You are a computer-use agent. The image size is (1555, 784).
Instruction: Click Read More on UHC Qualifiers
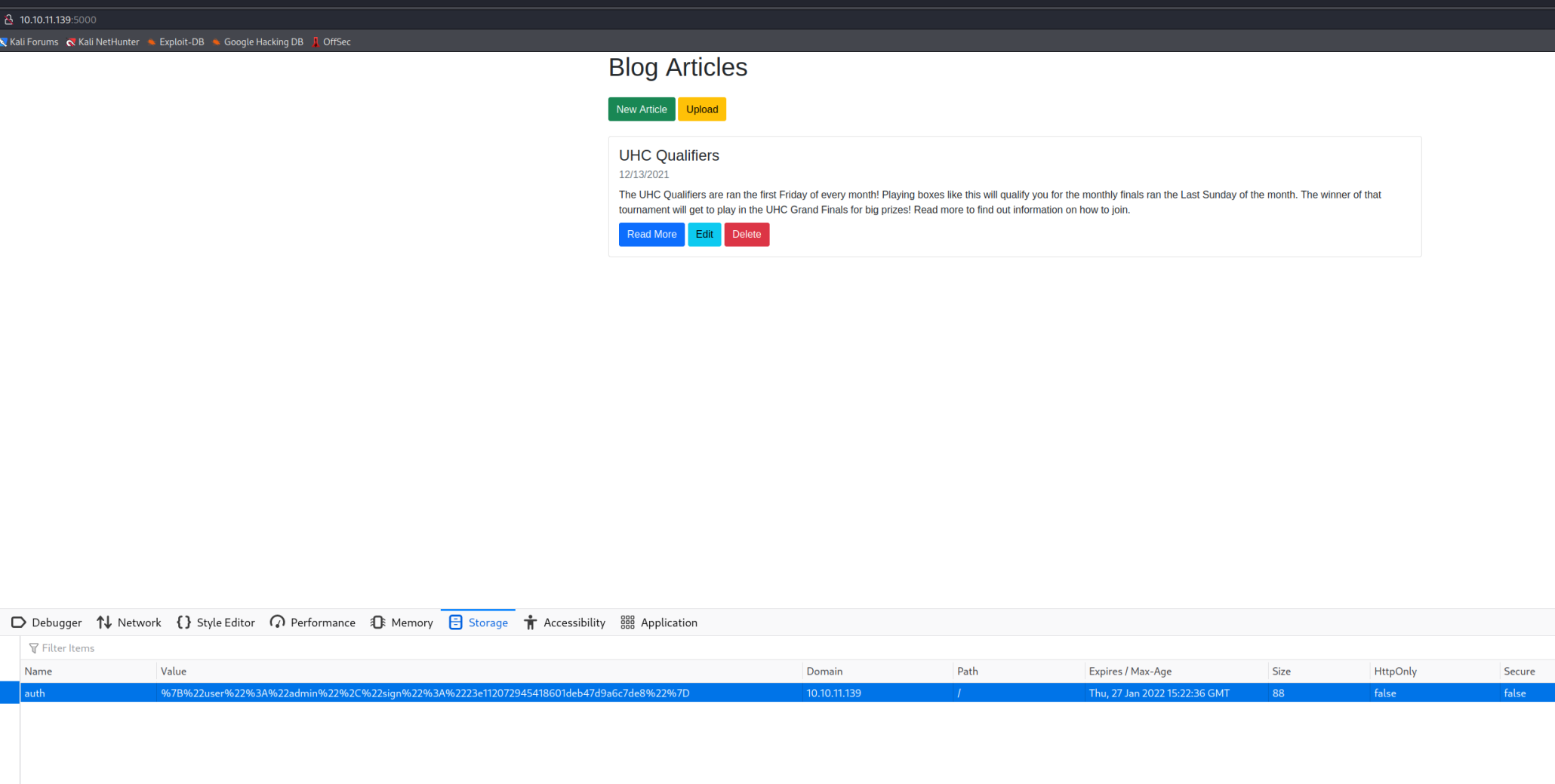pyautogui.click(x=651, y=235)
